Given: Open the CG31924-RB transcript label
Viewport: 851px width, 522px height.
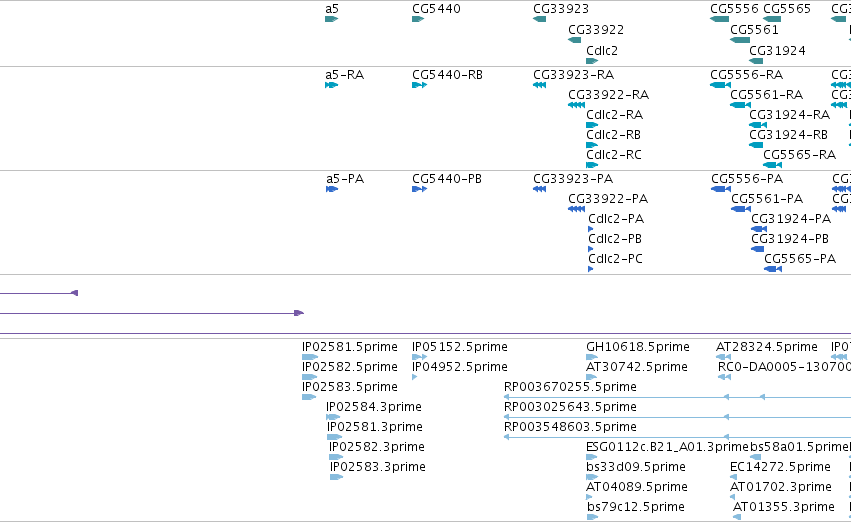Looking at the screenshot, I should (788, 135).
